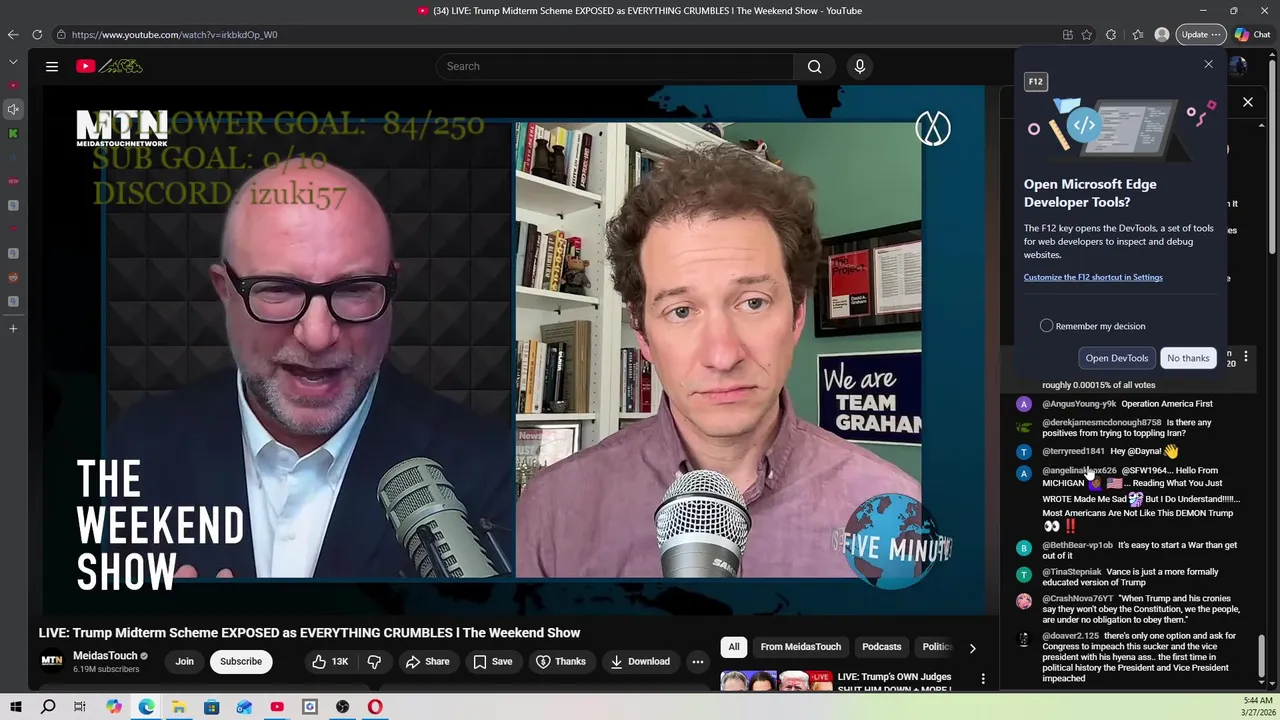Viewport: 1280px width, 720px height.
Task: Open Copilot Chat in the toolbar
Action: pos(1253,34)
